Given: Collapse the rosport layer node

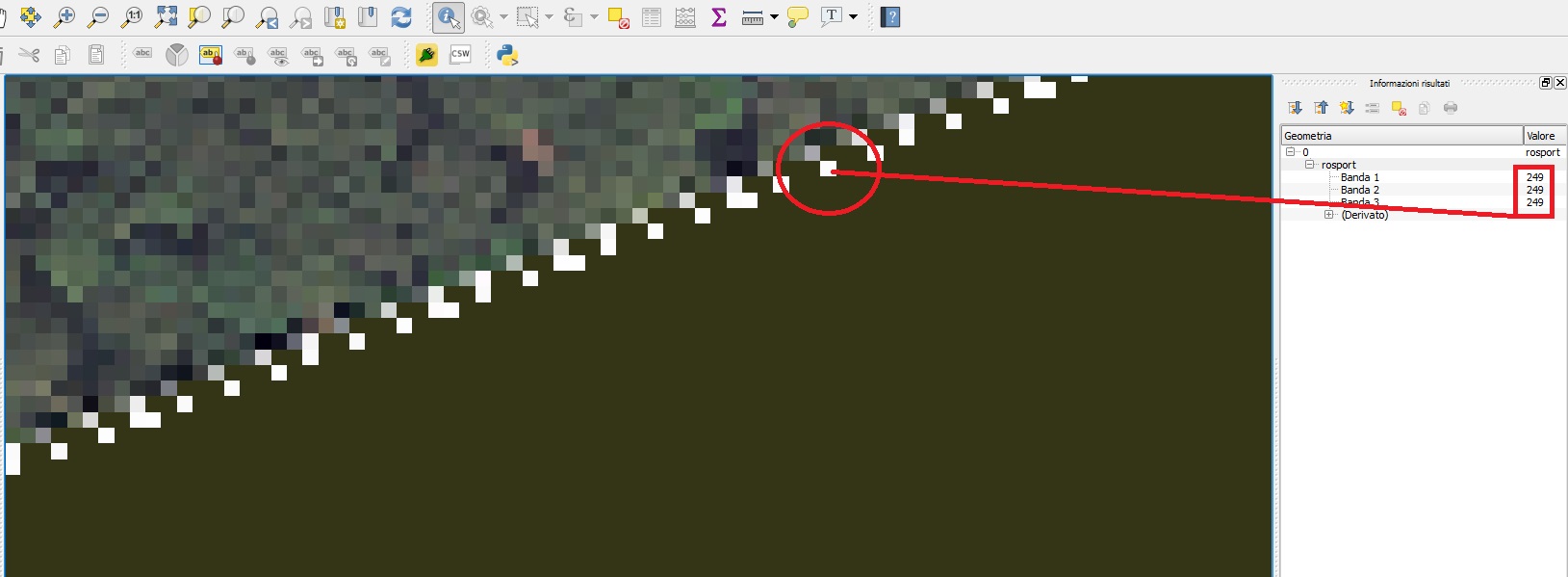Looking at the screenshot, I should tap(1309, 165).
